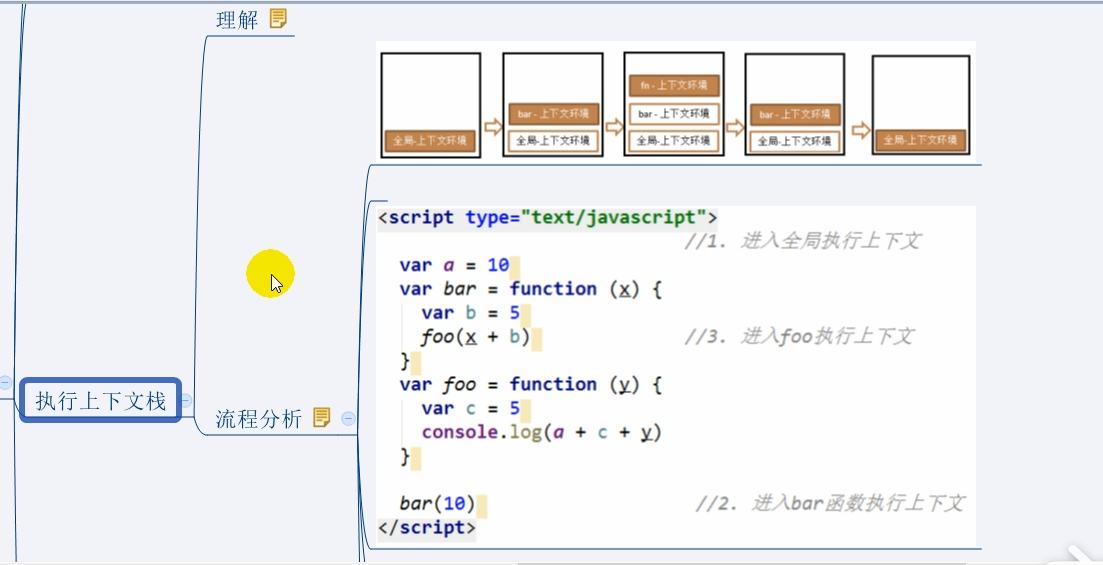Viewport: 1103px width, 565px height.
Task: Click the line var bar = function (x) {
Action: (x=531, y=289)
